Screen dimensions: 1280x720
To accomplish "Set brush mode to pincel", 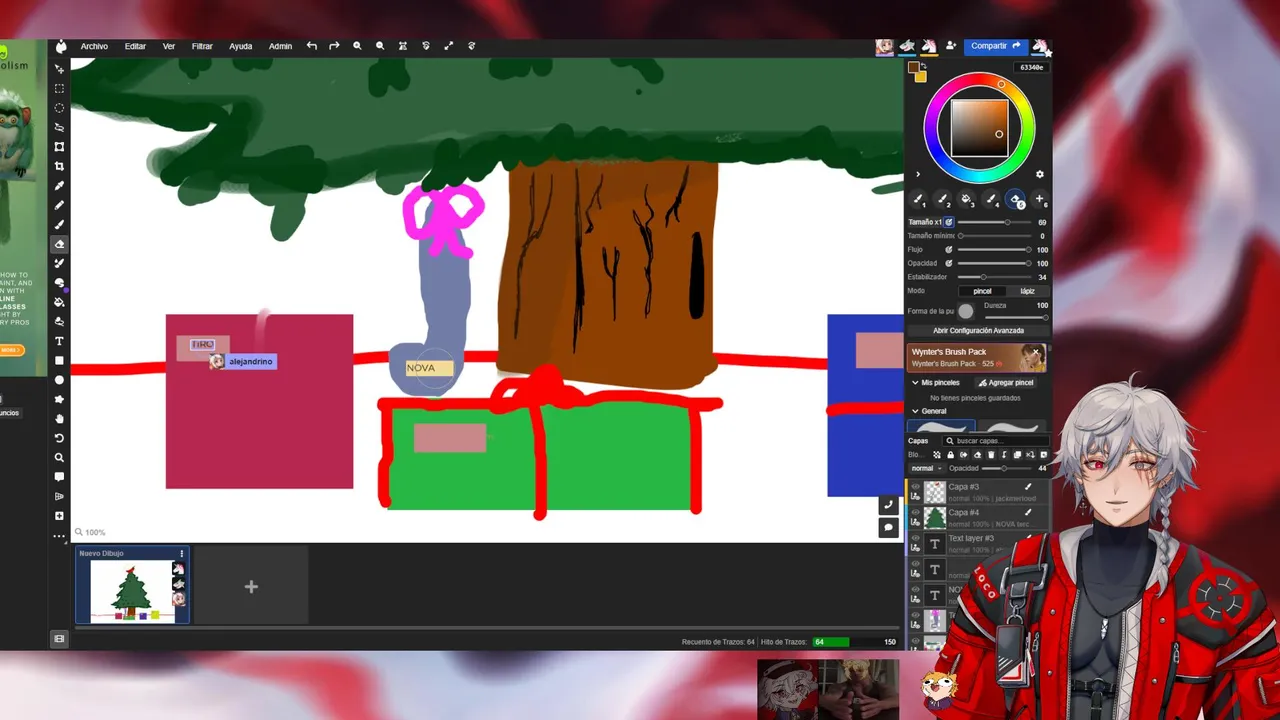I will coord(982,291).
